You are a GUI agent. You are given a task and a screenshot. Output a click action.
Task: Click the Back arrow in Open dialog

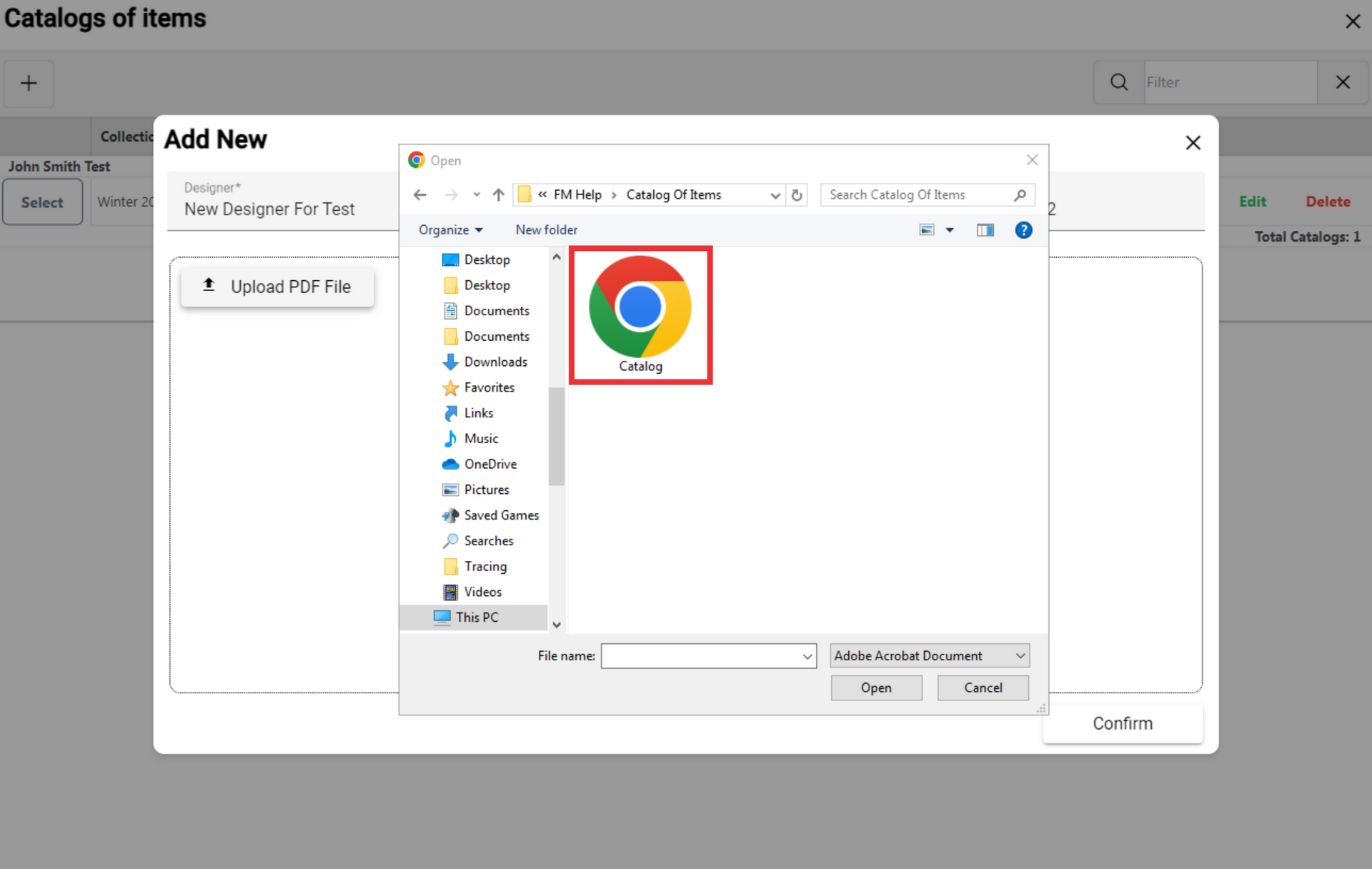click(420, 194)
